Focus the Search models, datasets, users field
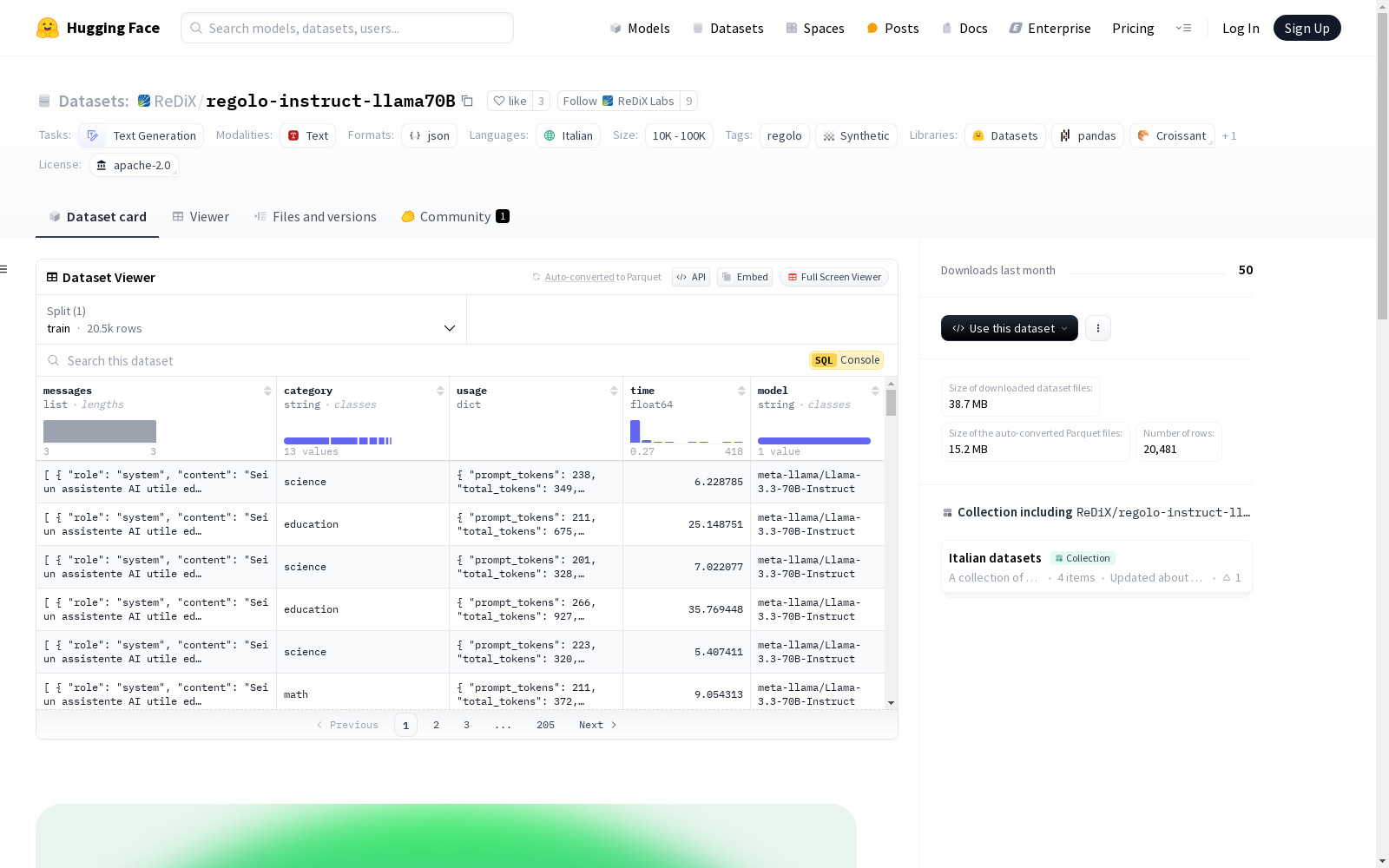 [347, 28]
